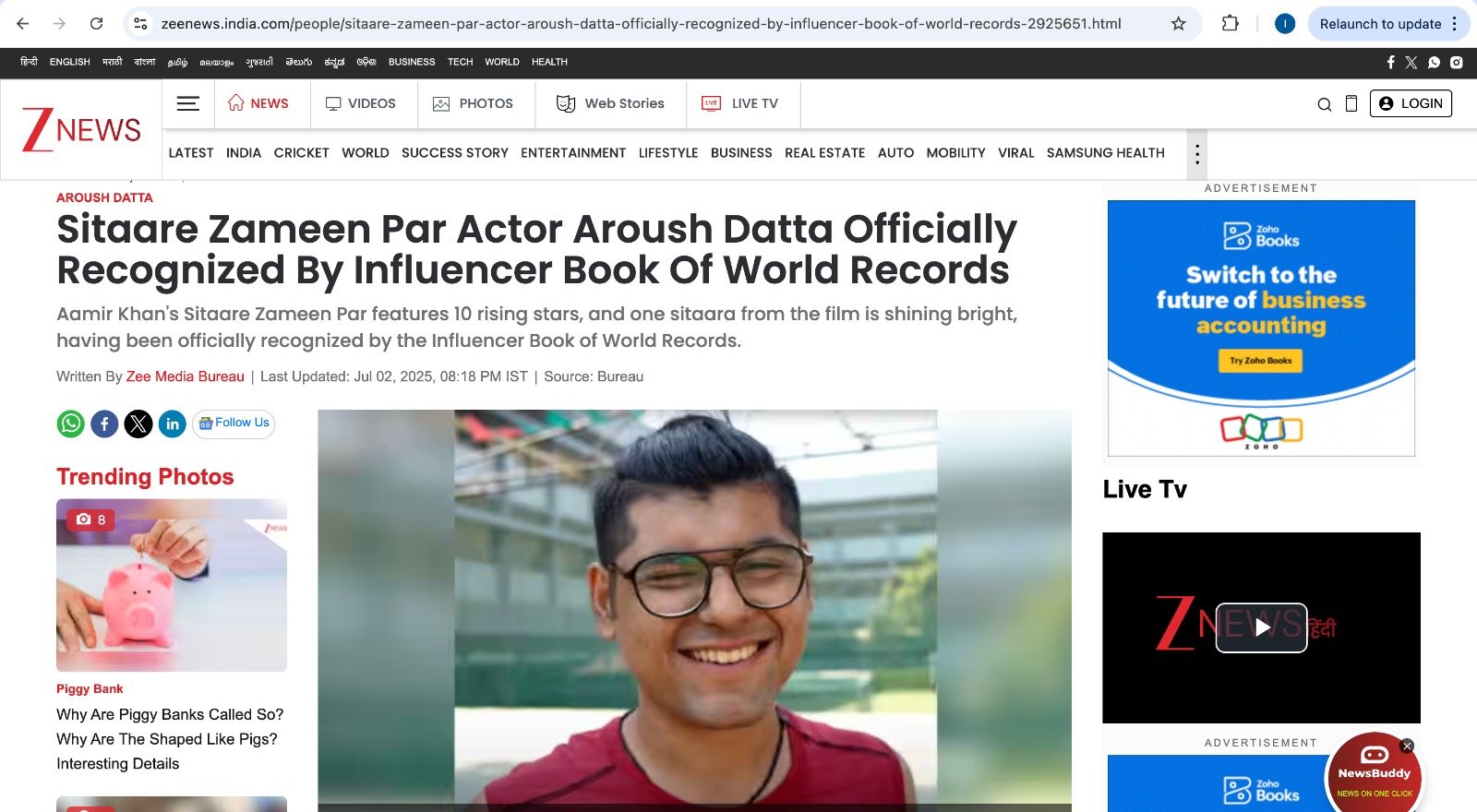Open Zee Media Bureau author link
This screenshot has width=1477, height=812.
coord(185,376)
